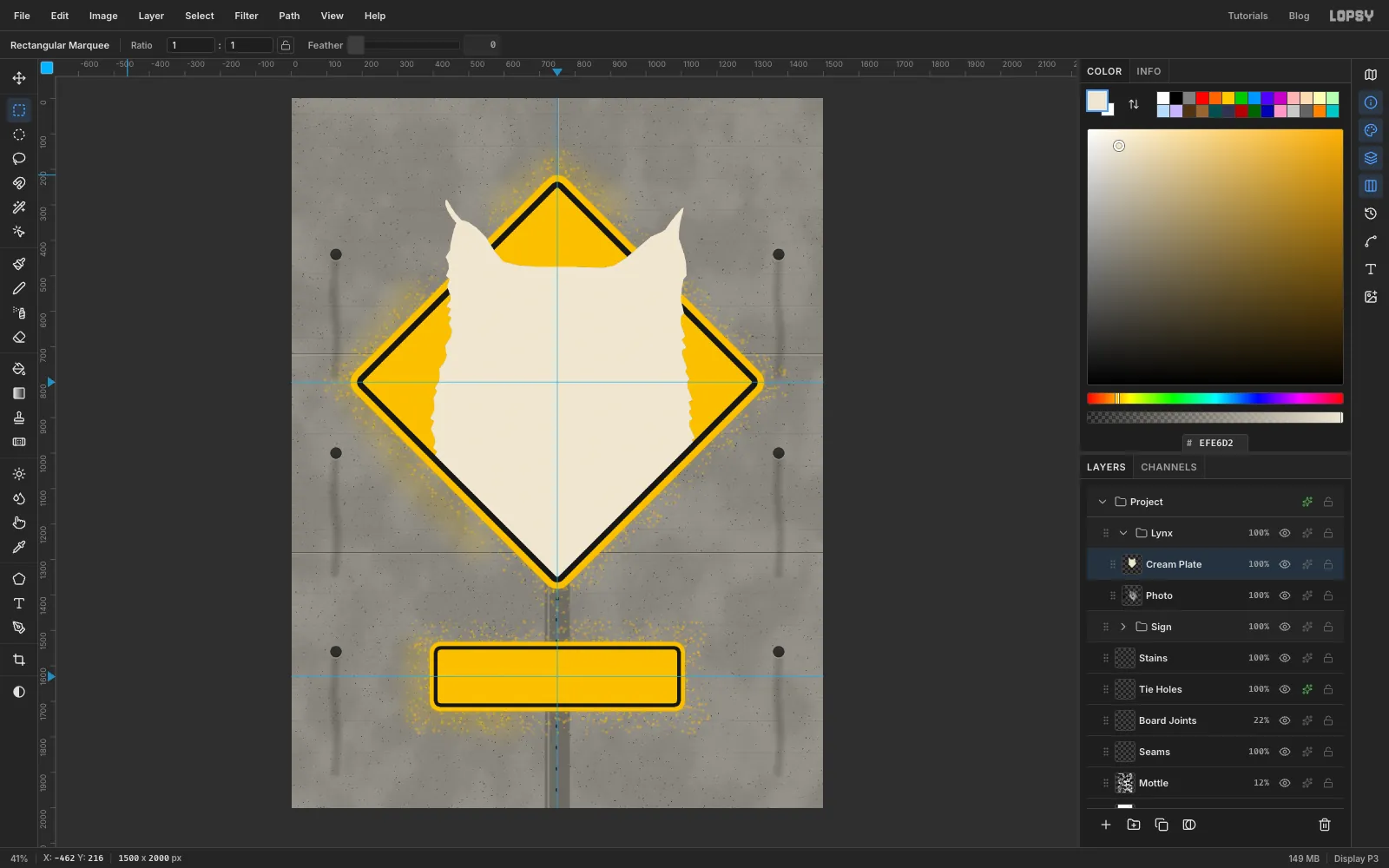Pick the Eyedropper tool
Screen dimensions: 1389x868
[x=19, y=547]
